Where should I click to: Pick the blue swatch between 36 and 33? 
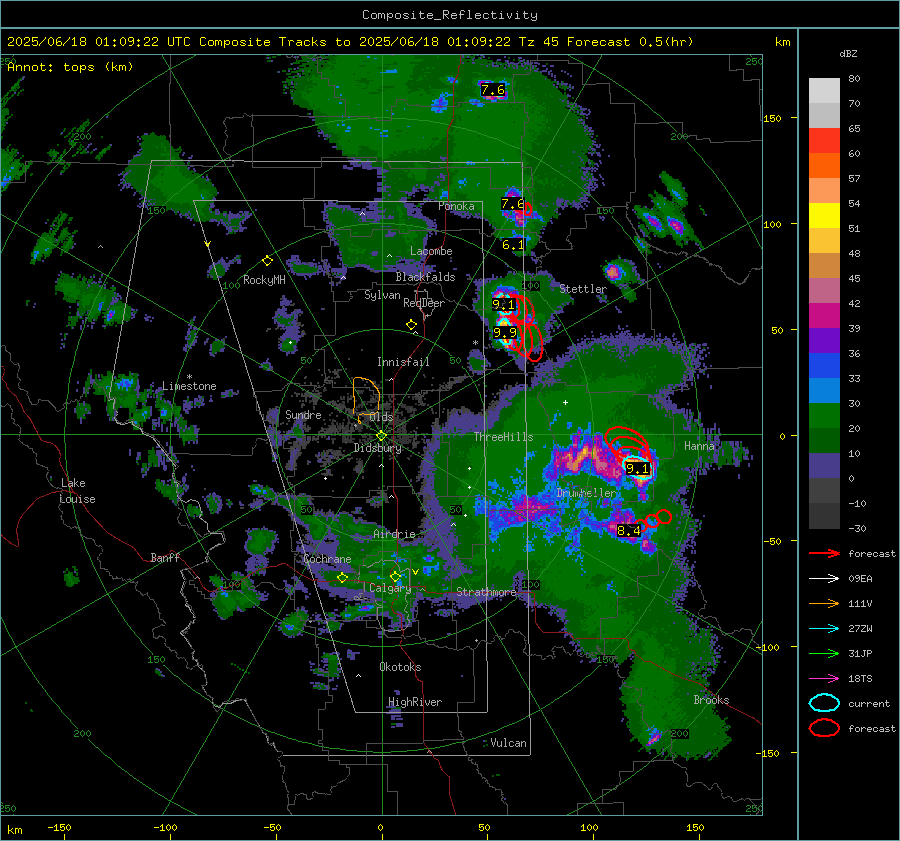click(x=824, y=366)
